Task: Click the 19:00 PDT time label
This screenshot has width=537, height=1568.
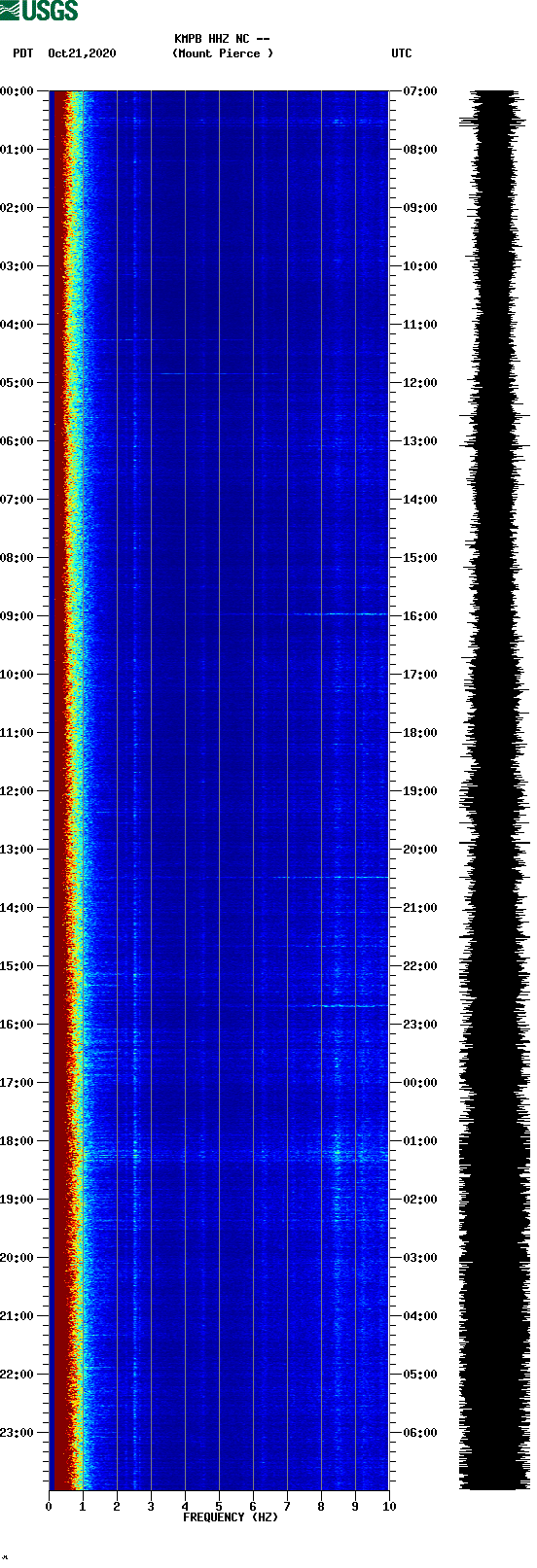Action: coord(18,1200)
